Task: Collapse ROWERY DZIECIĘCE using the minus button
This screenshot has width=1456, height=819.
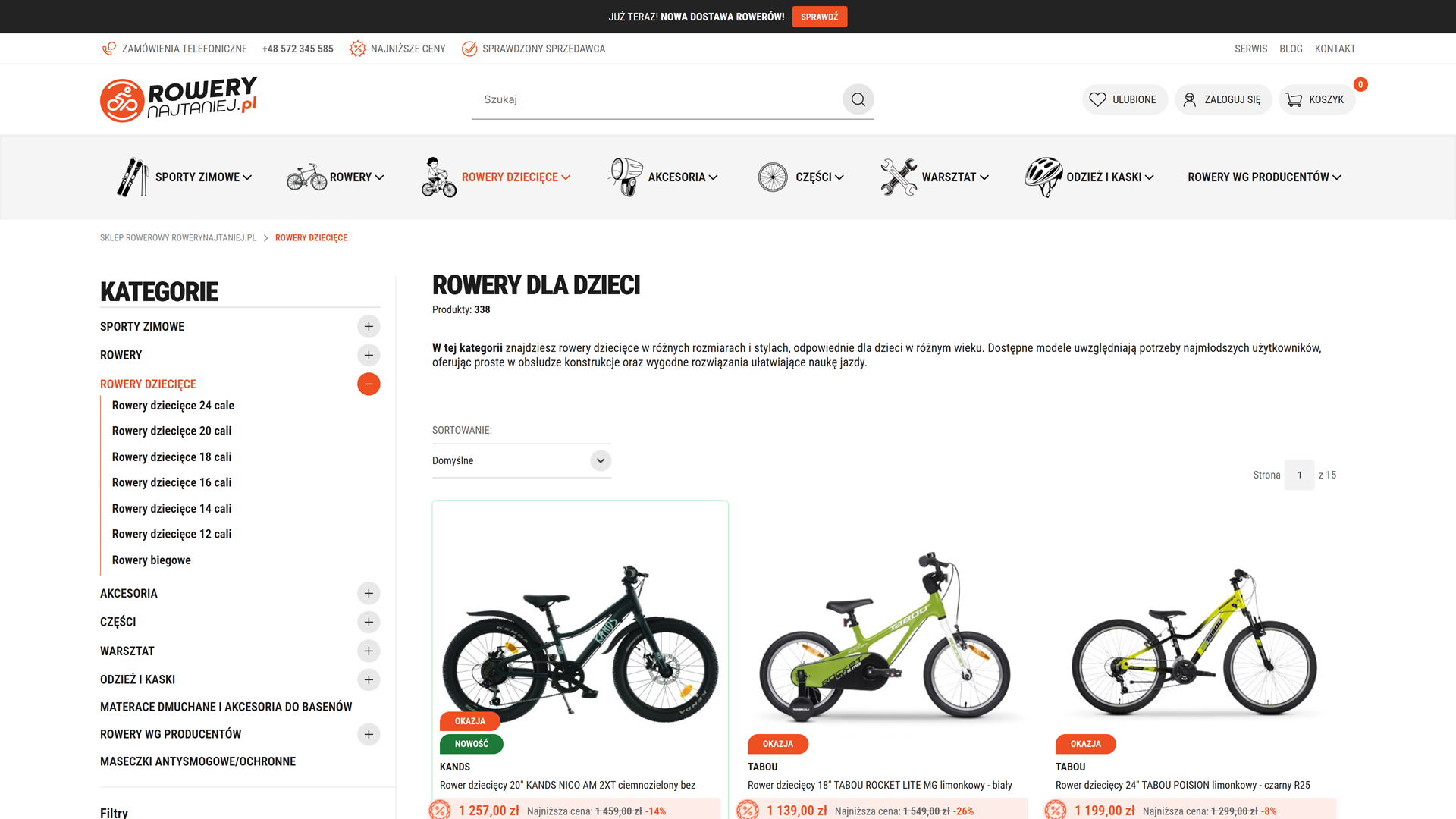Action: [x=369, y=384]
